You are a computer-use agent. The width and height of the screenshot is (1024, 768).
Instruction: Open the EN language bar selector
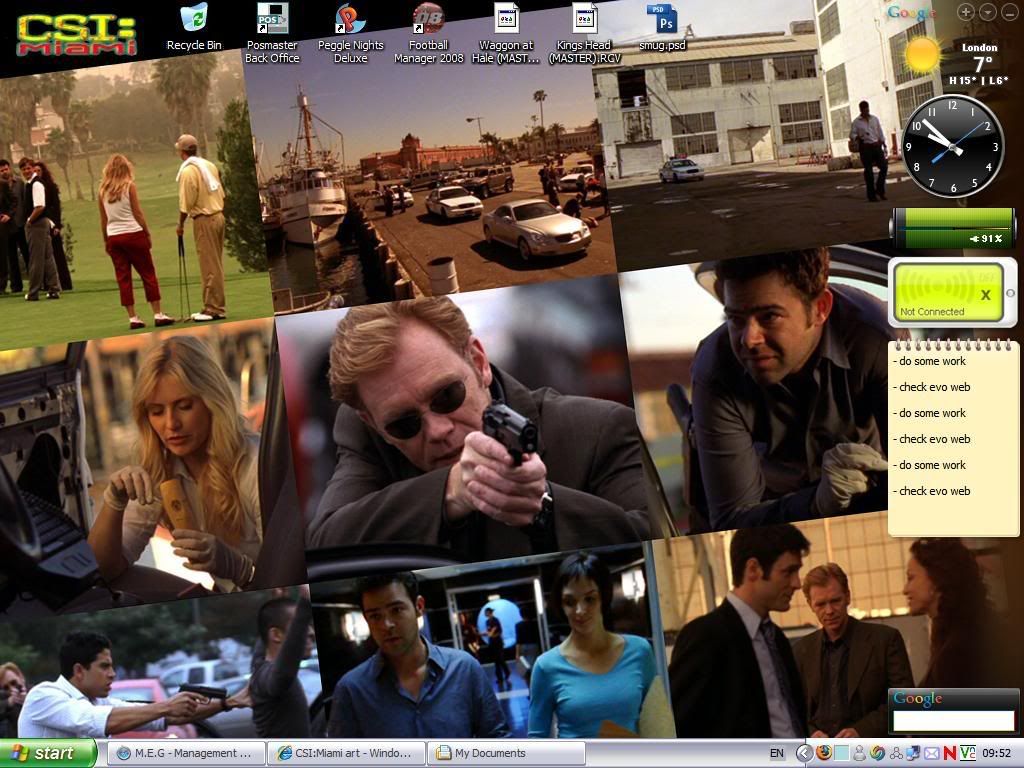pos(776,753)
